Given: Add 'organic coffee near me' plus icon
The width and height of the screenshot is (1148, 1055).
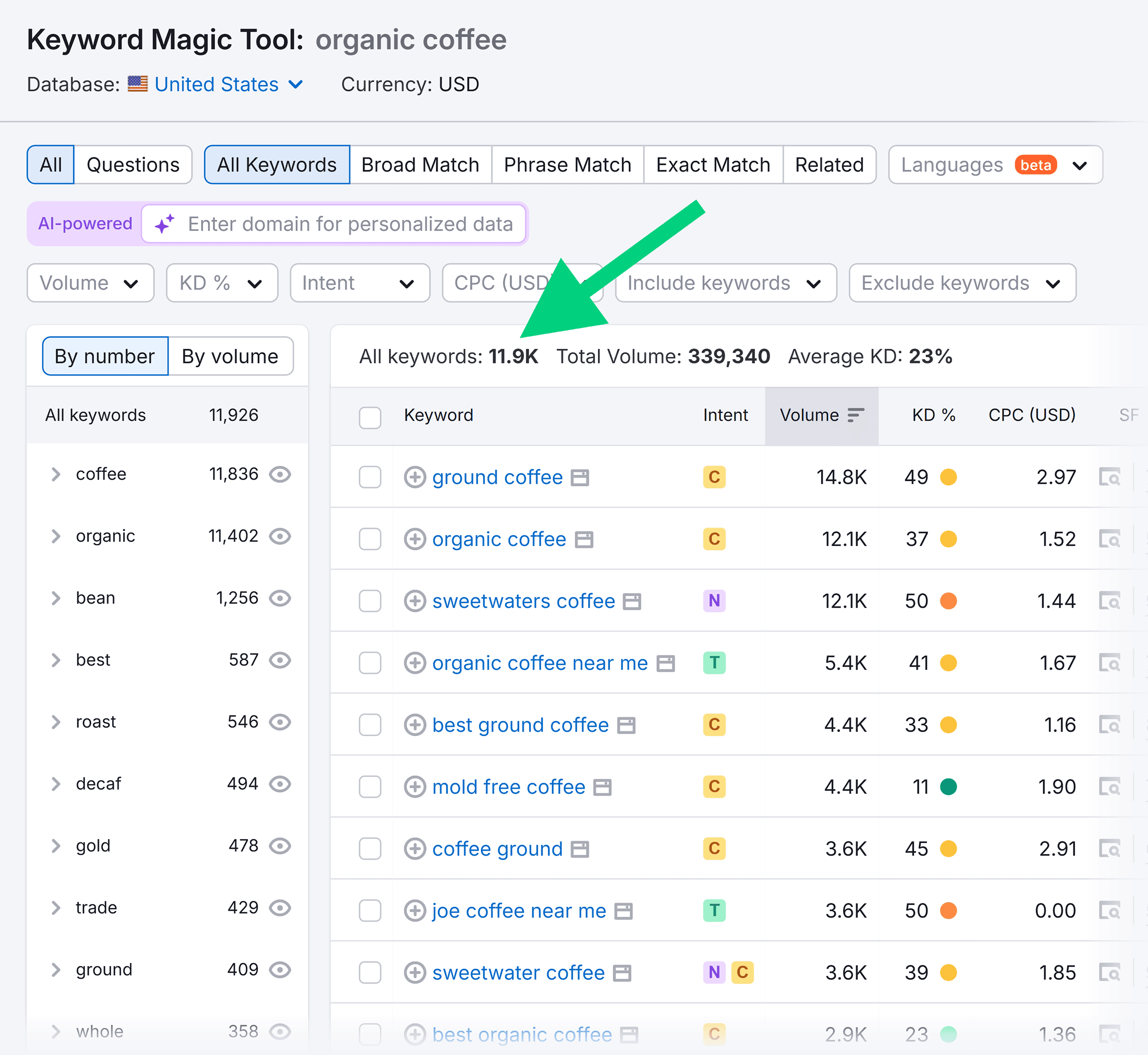Looking at the screenshot, I should point(415,663).
